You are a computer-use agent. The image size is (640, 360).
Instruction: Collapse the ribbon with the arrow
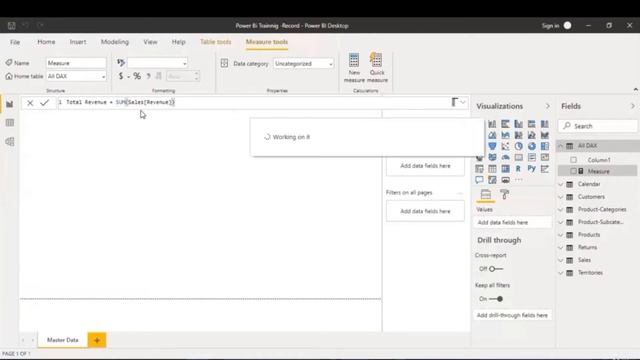[x=636, y=89]
